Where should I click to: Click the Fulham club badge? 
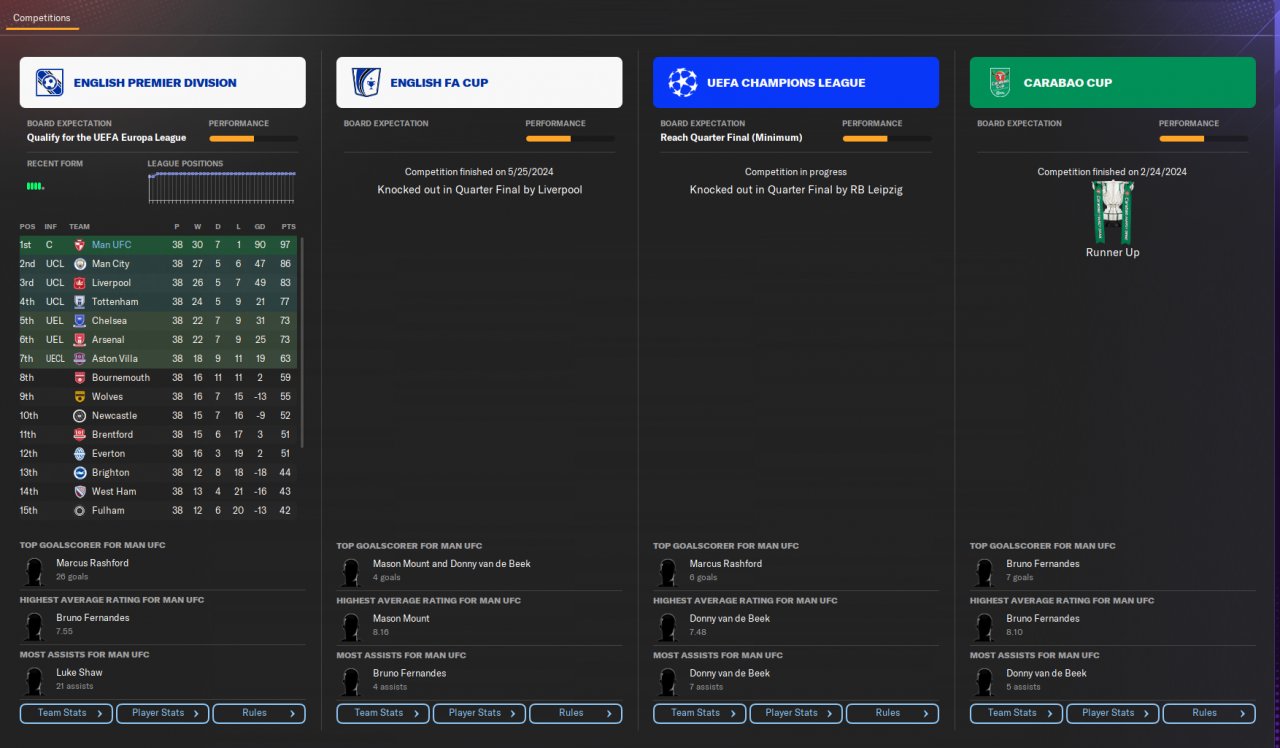[x=80, y=511]
